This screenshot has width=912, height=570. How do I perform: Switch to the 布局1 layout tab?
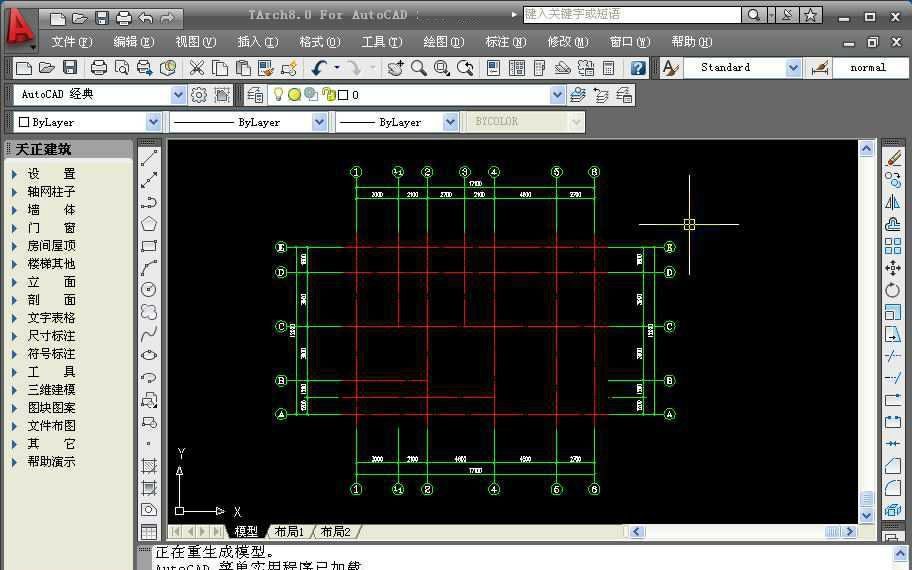[x=289, y=532]
